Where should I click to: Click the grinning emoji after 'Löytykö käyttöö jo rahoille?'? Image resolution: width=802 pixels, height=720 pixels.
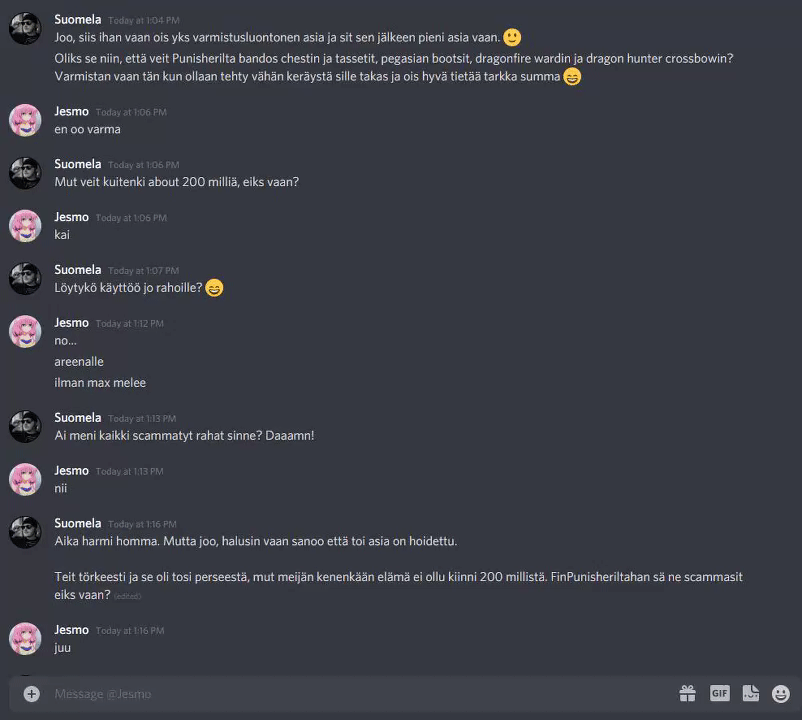tap(214, 288)
